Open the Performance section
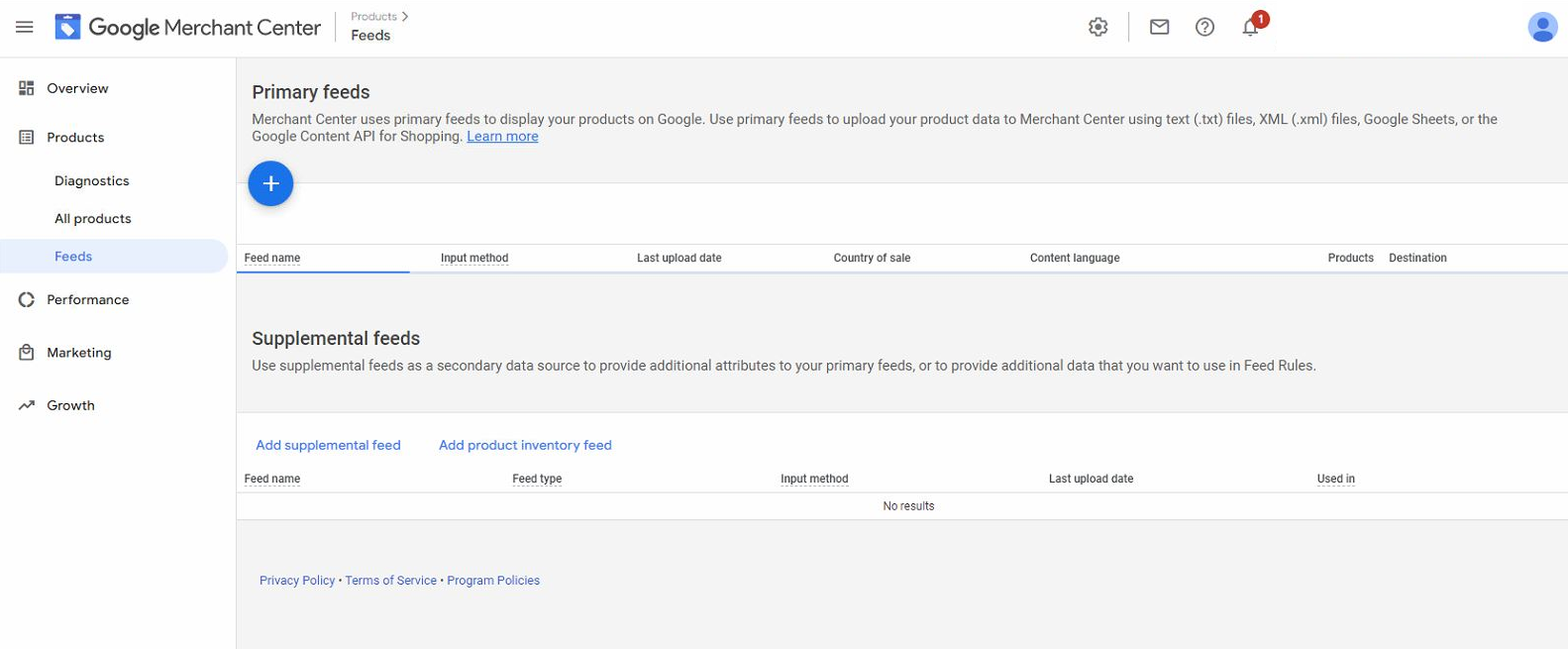The height and width of the screenshot is (649, 1568). tap(88, 299)
